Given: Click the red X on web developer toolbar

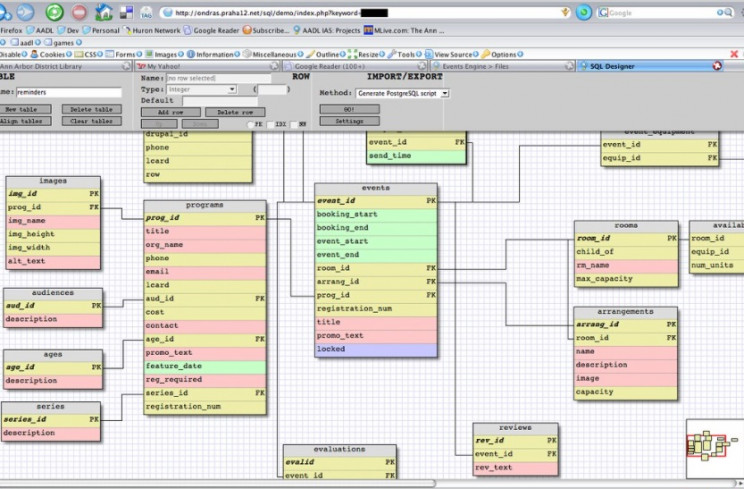Looking at the screenshot, I should coord(734,54).
